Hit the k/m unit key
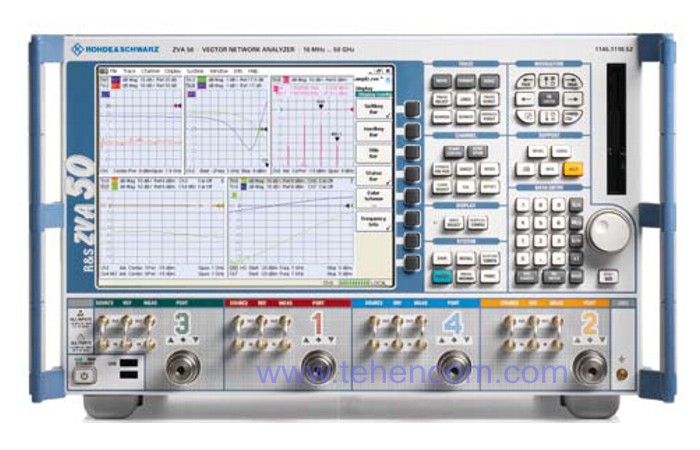This screenshot has height=450, width=700. (576, 241)
